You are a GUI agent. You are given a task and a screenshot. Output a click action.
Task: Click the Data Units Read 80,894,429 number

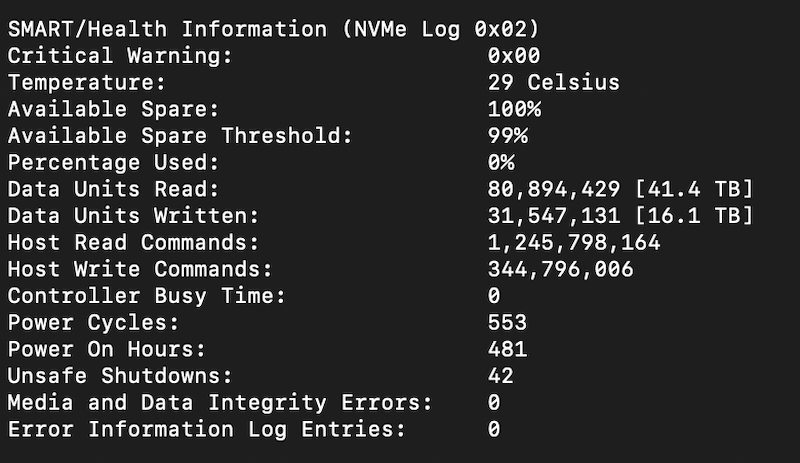pyautogui.click(x=554, y=189)
